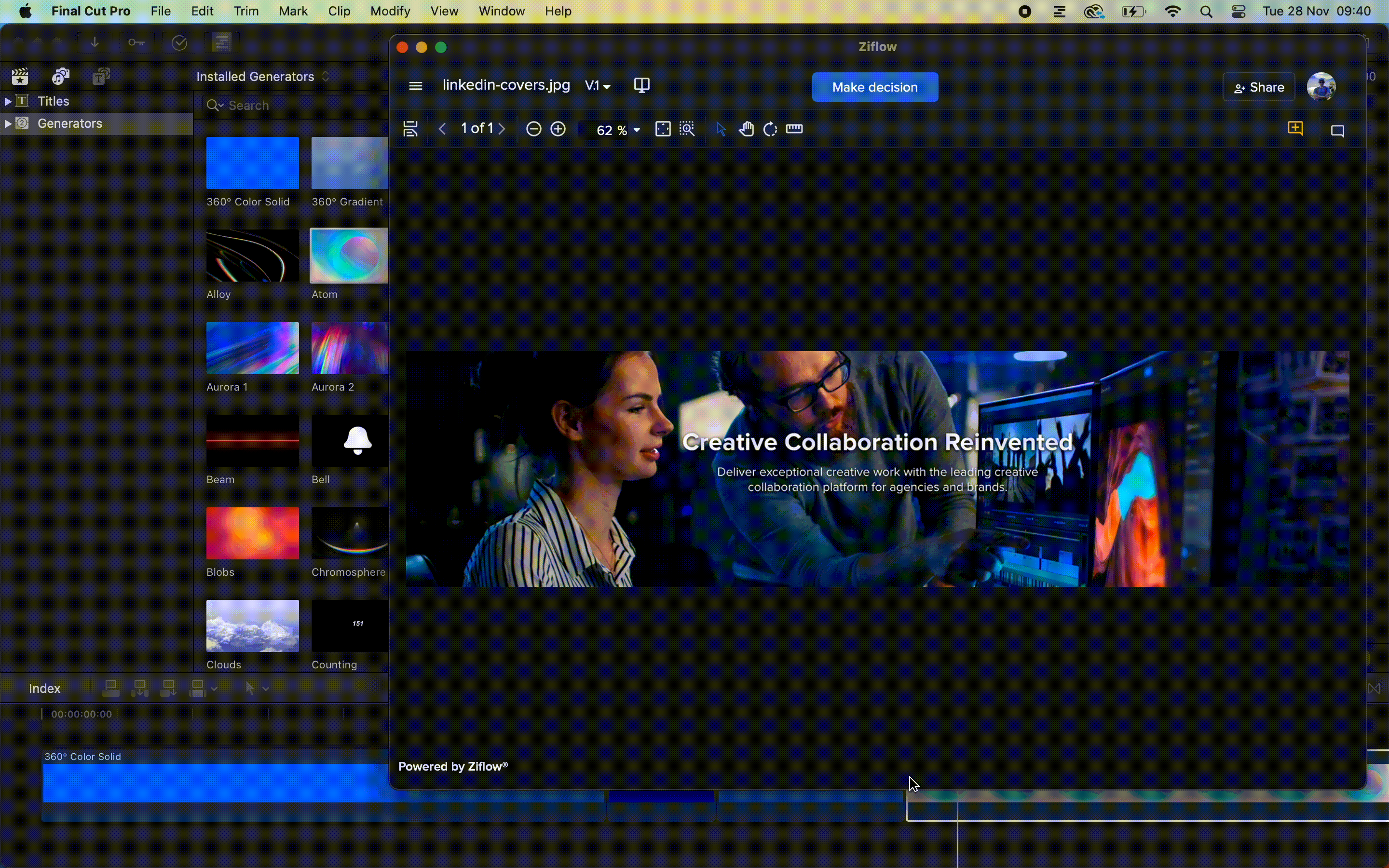Viewport: 1389px width, 868px height.
Task: Expand the Titles disclosure triangle
Action: coord(8,102)
